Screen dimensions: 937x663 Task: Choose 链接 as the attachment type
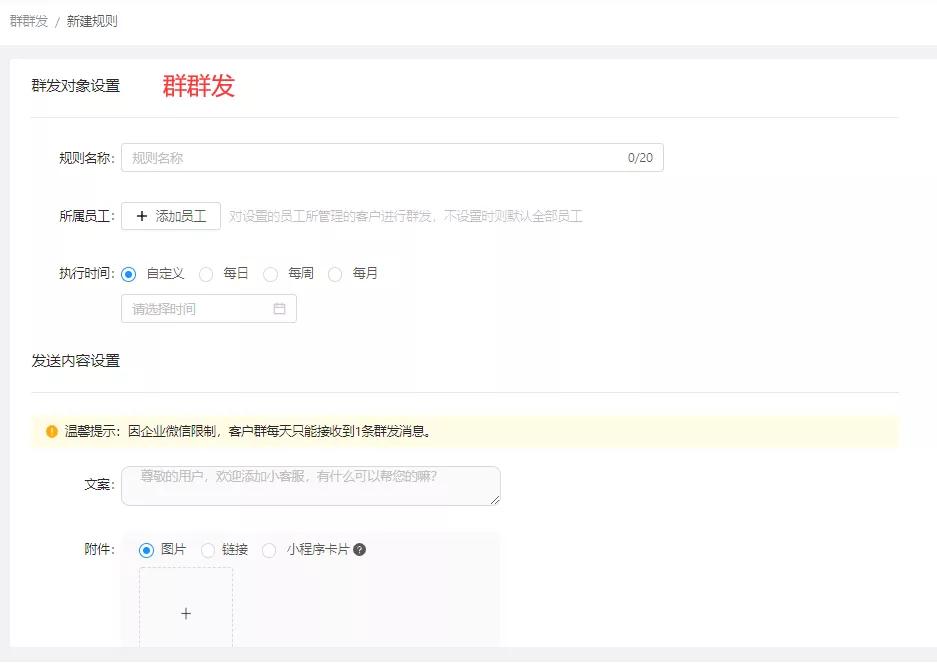click(207, 550)
